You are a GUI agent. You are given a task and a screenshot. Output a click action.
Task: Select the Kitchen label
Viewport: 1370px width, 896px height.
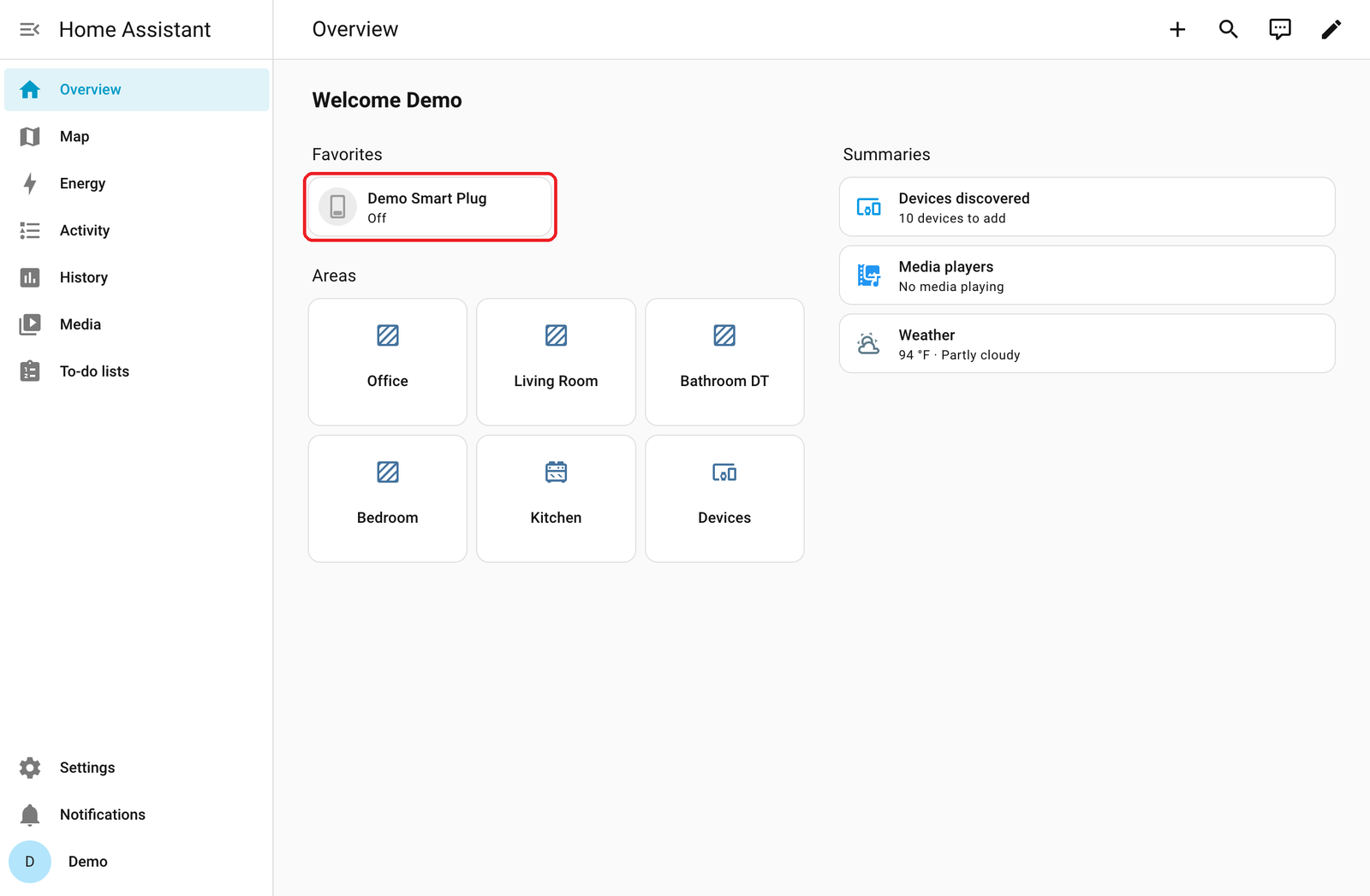(557, 519)
